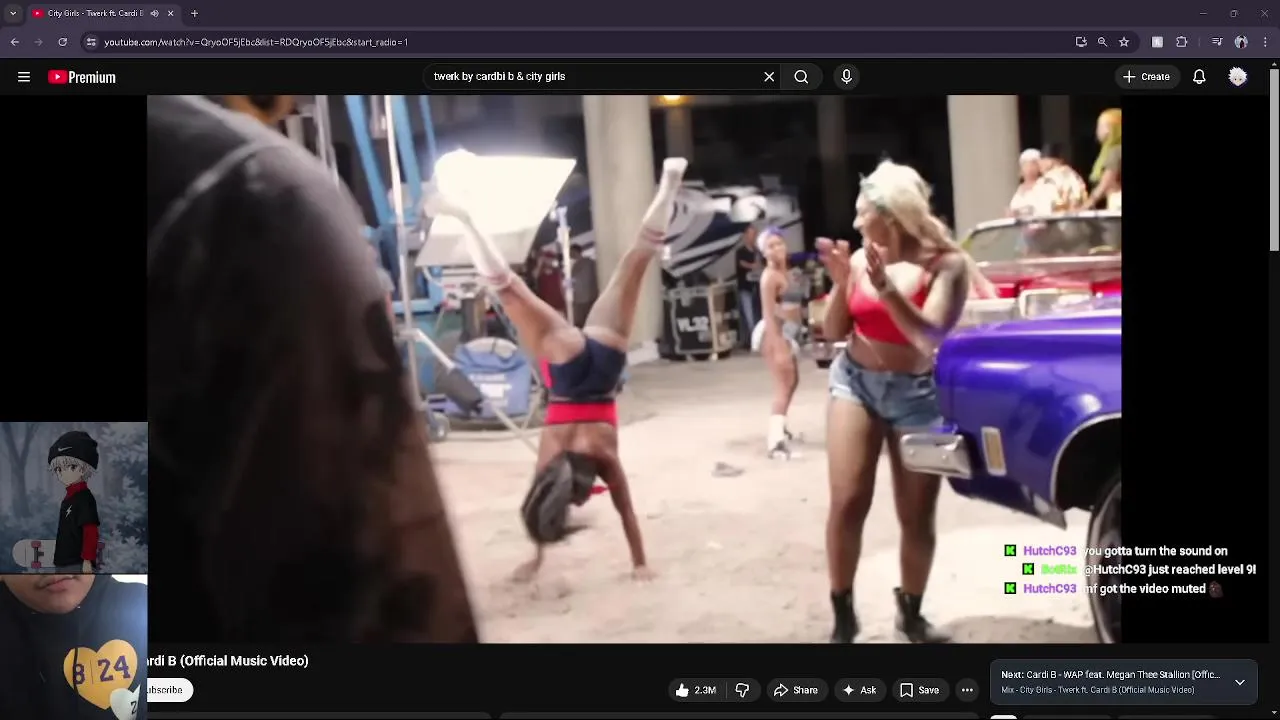
Task: Open browser profile avatar
Action: (x=1241, y=42)
